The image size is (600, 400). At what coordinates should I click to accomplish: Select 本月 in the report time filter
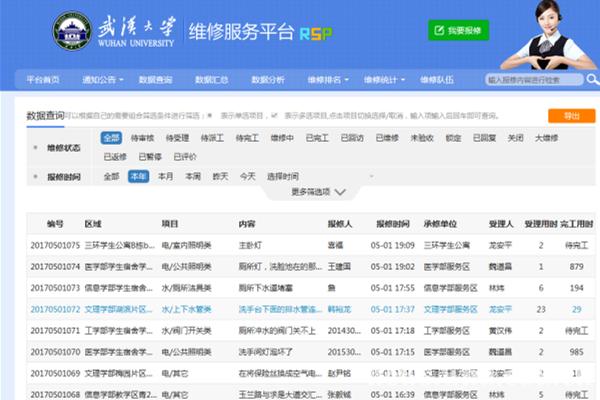[x=165, y=176]
